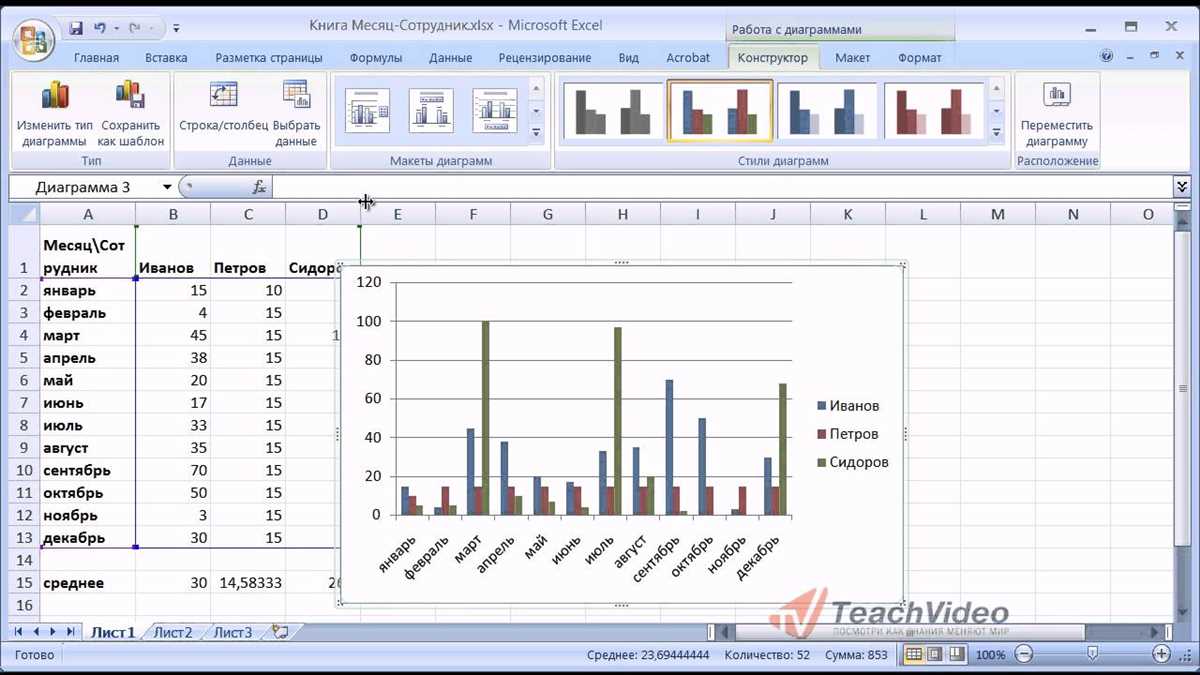Viewport: 1200px width, 675px height.
Task: Zoom out with the minus button
Action: [1023, 654]
